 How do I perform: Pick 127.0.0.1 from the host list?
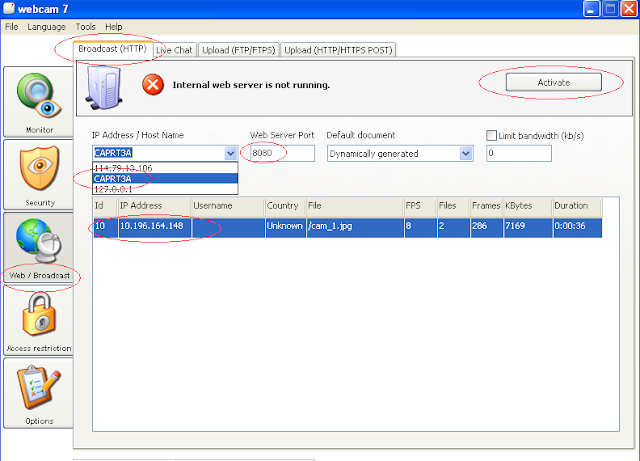click(x=165, y=189)
